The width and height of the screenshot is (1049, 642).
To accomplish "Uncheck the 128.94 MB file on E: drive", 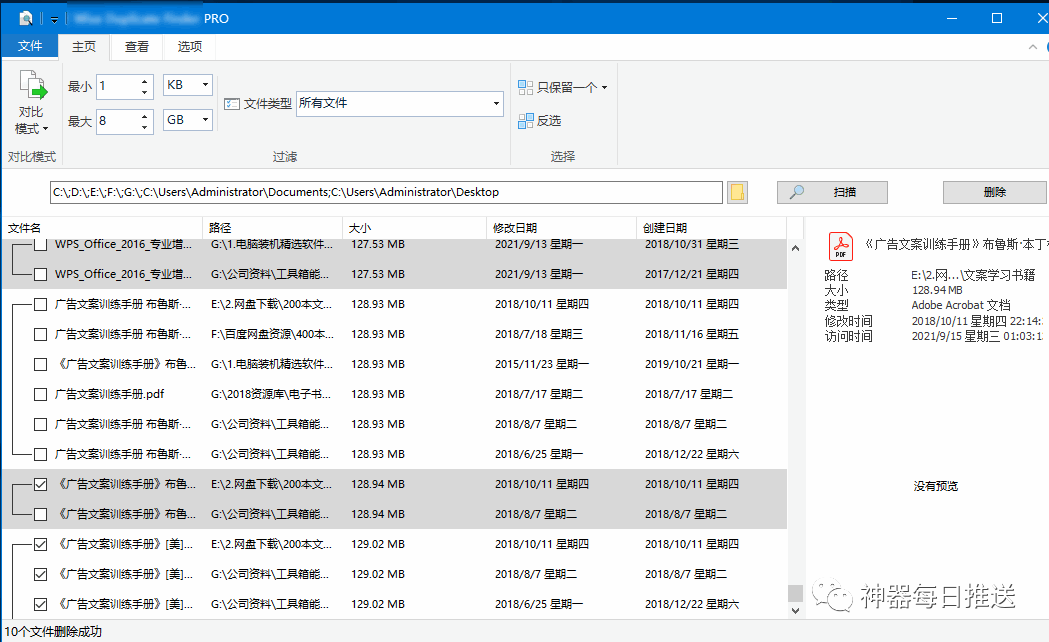I will (40, 484).
